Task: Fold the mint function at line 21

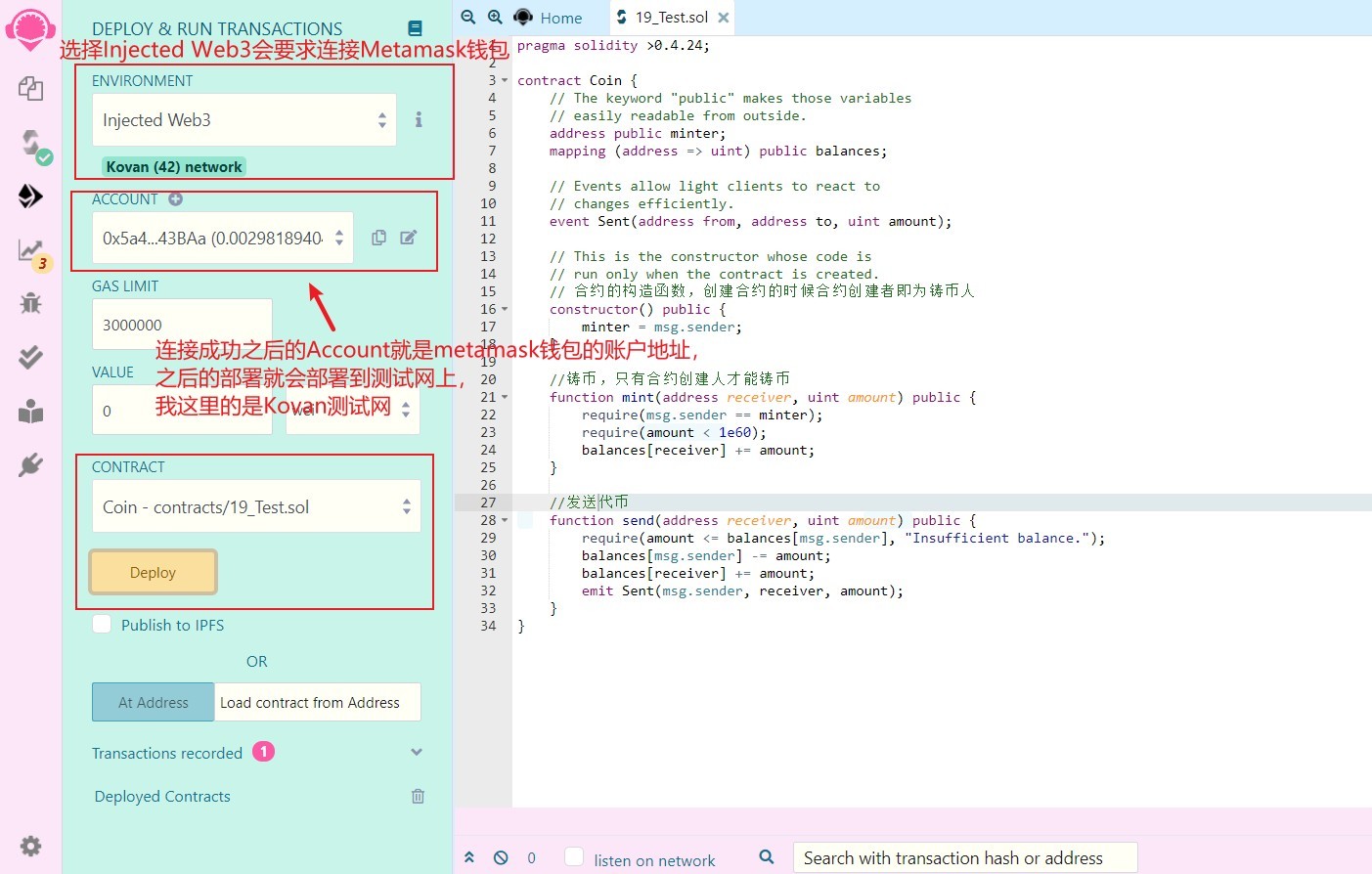Action: tap(505, 397)
